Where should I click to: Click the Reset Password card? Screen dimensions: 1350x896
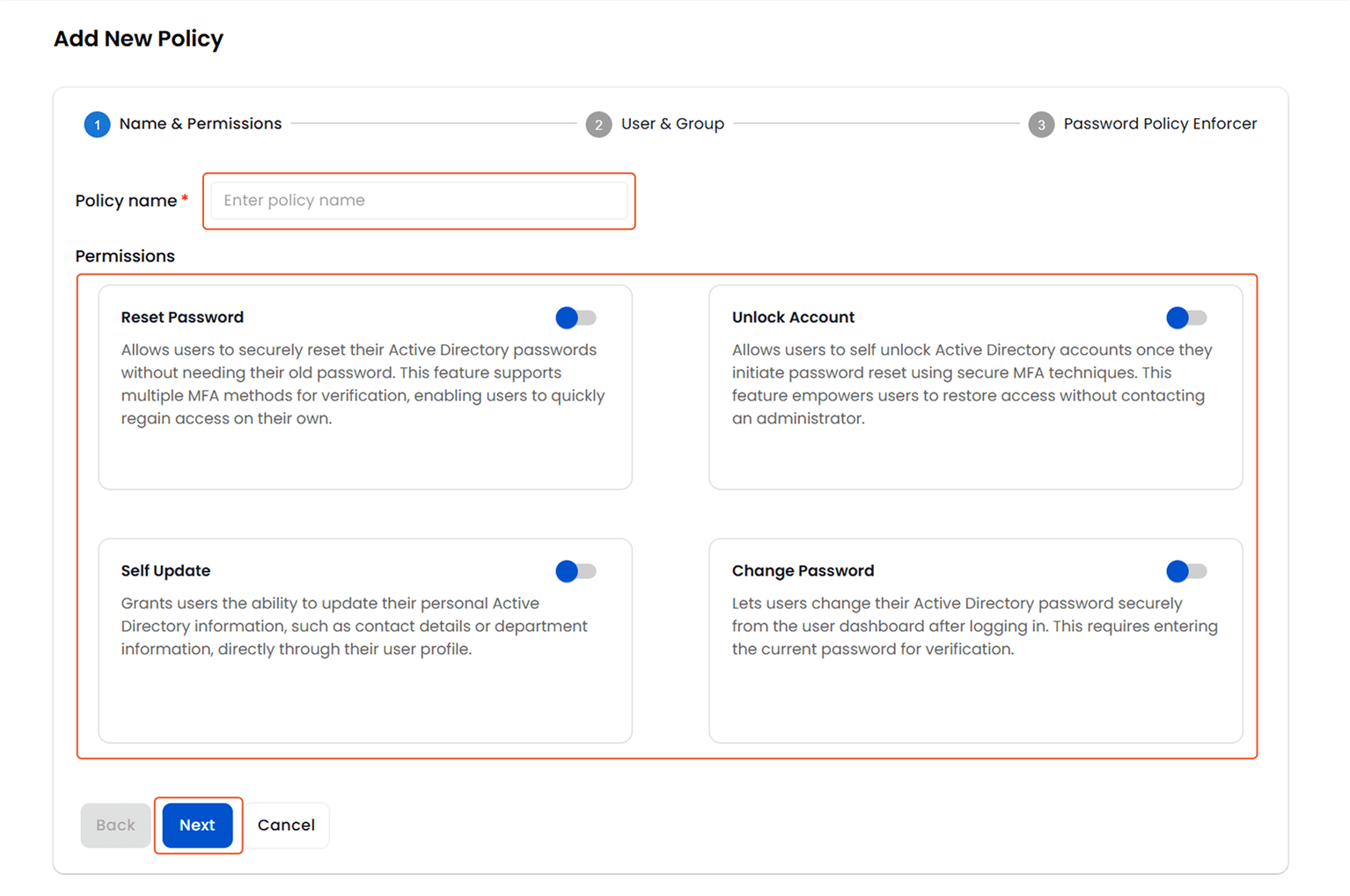(x=364, y=387)
